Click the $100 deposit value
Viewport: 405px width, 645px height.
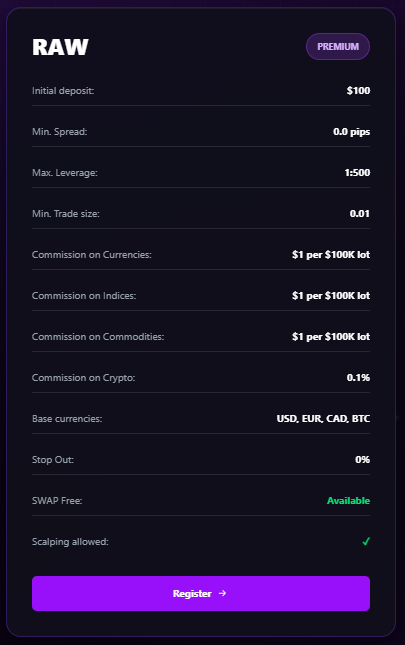tap(358, 90)
